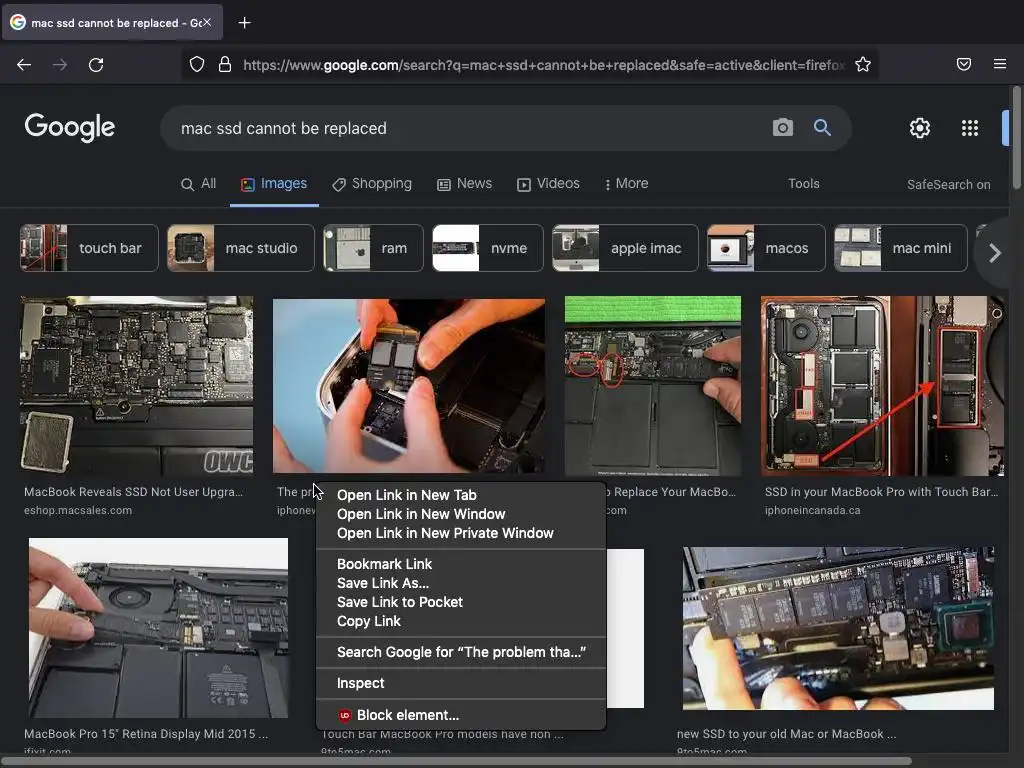
Task: Open the News tab
Action: 464,184
